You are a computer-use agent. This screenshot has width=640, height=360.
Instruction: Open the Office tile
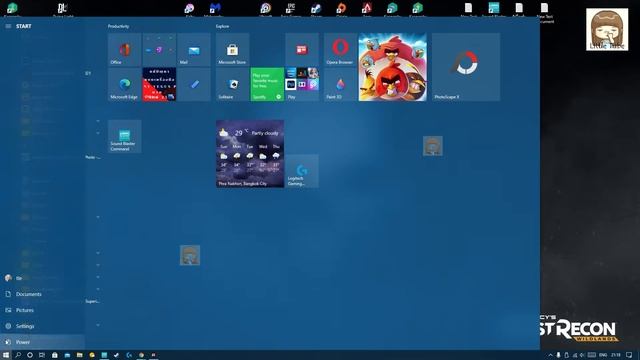(124, 50)
